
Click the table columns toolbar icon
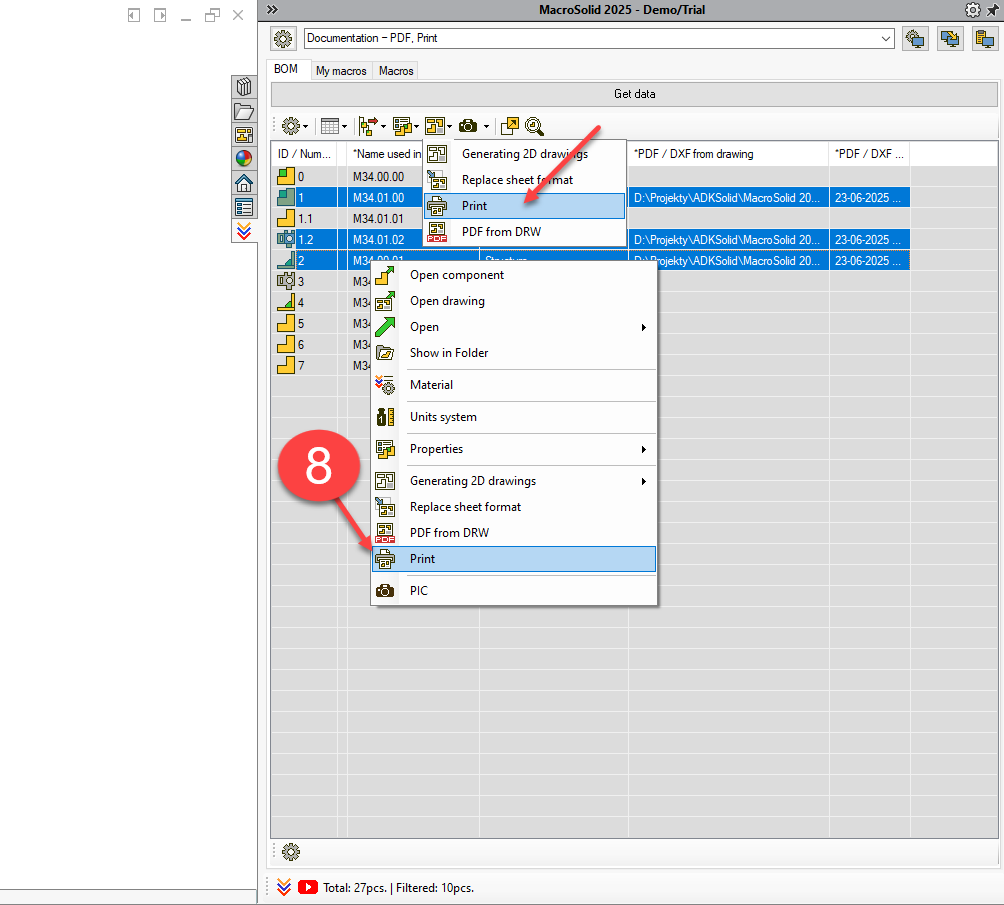point(330,126)
